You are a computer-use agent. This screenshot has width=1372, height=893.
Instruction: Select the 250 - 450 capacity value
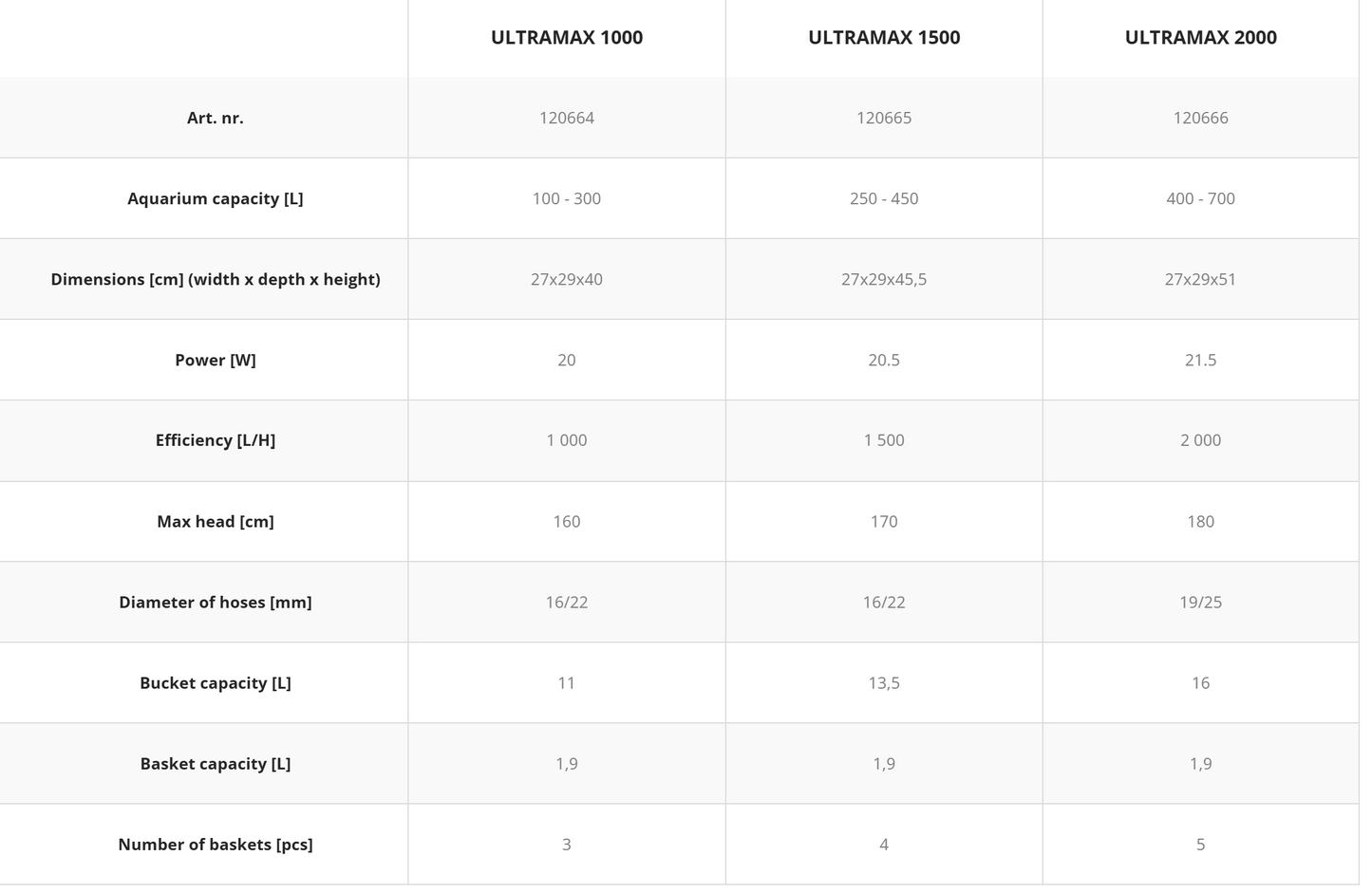[x=884, y=199]
